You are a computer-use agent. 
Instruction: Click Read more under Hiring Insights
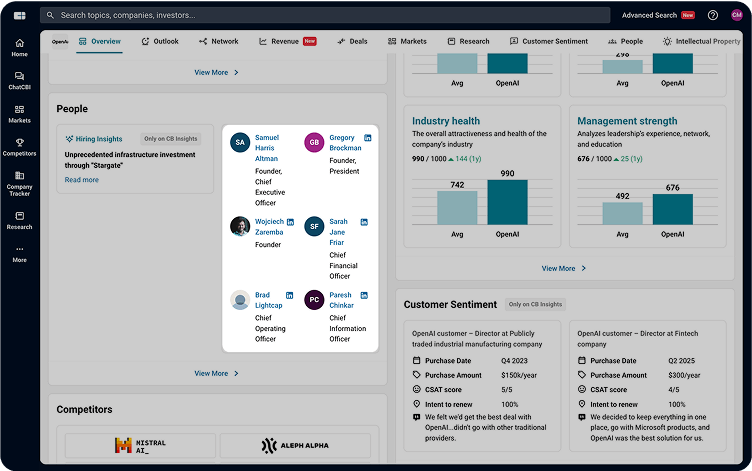pos(82,180)
